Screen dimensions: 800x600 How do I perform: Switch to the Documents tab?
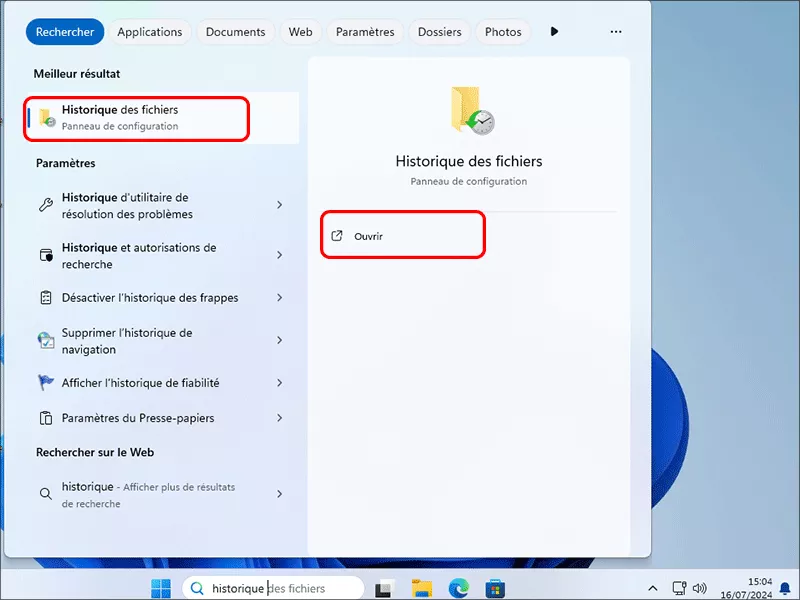tap(235, 32)
